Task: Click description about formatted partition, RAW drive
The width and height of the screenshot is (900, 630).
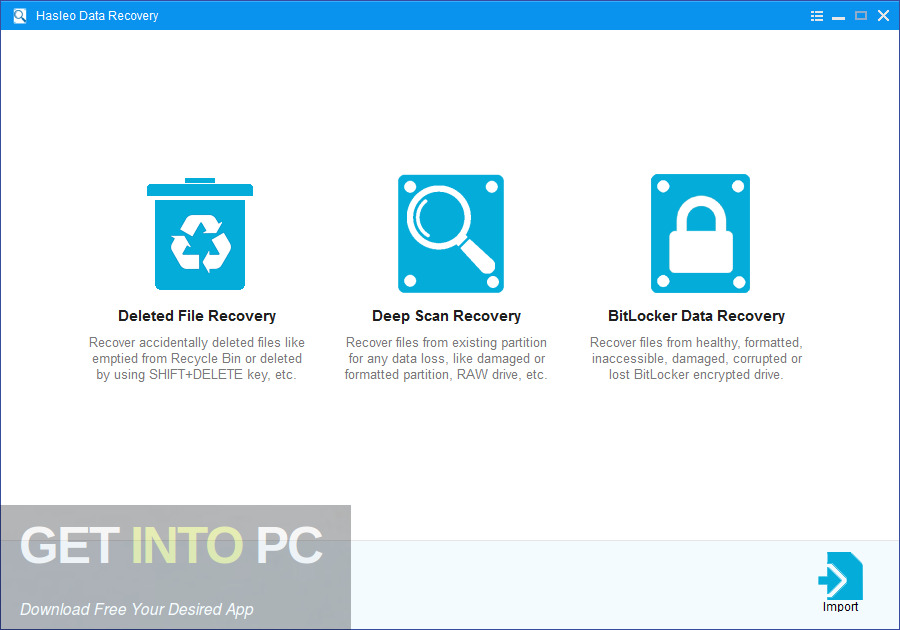Action: tap(446, 359)
